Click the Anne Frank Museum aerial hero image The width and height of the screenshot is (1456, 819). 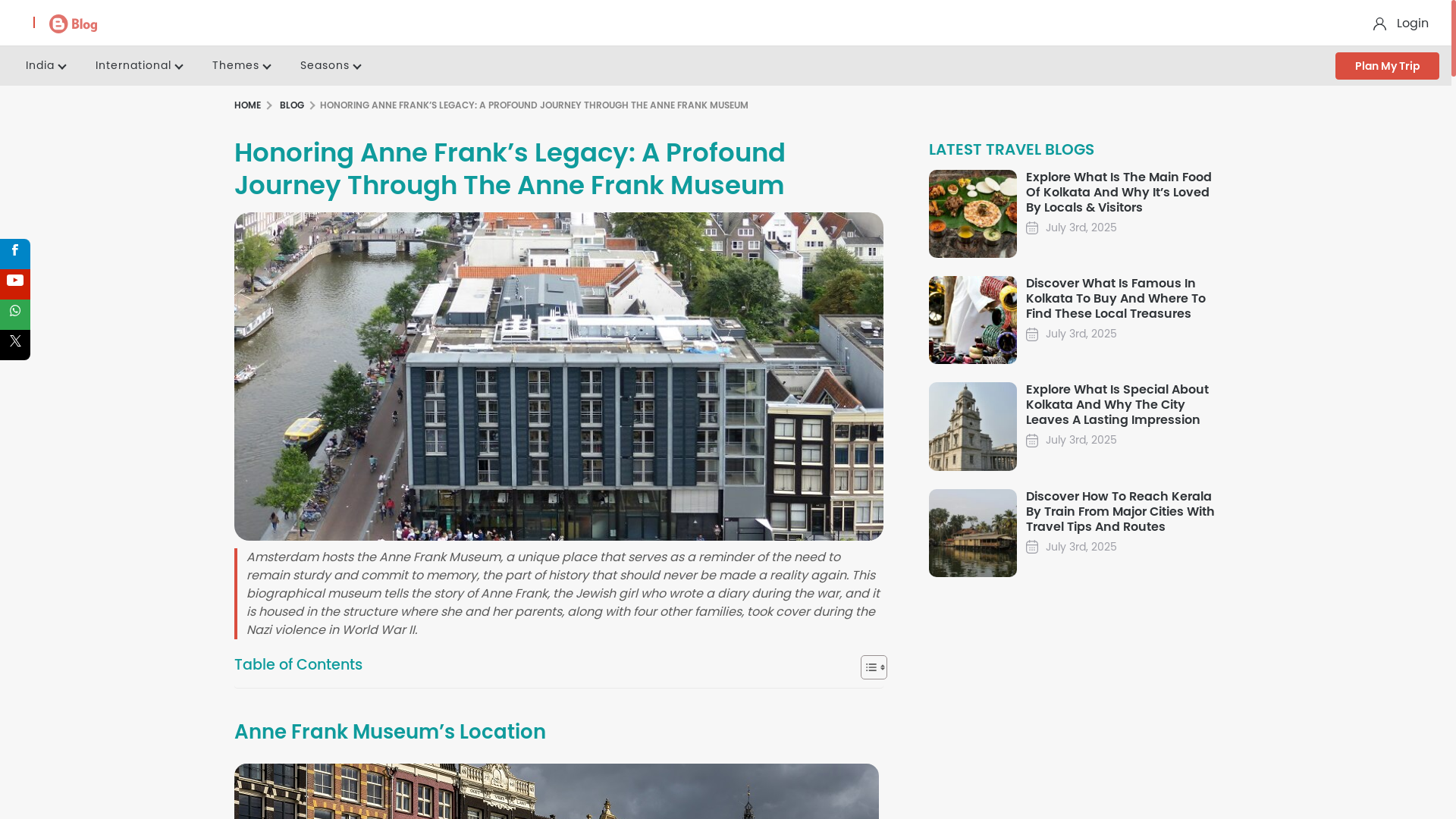point(559,376)
